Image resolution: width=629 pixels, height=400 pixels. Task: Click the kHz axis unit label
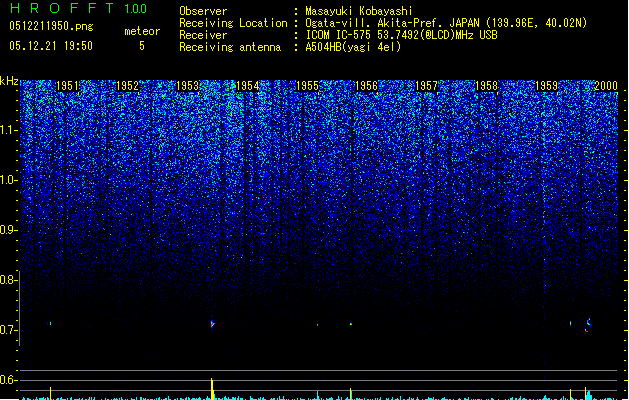pos(9,81)
